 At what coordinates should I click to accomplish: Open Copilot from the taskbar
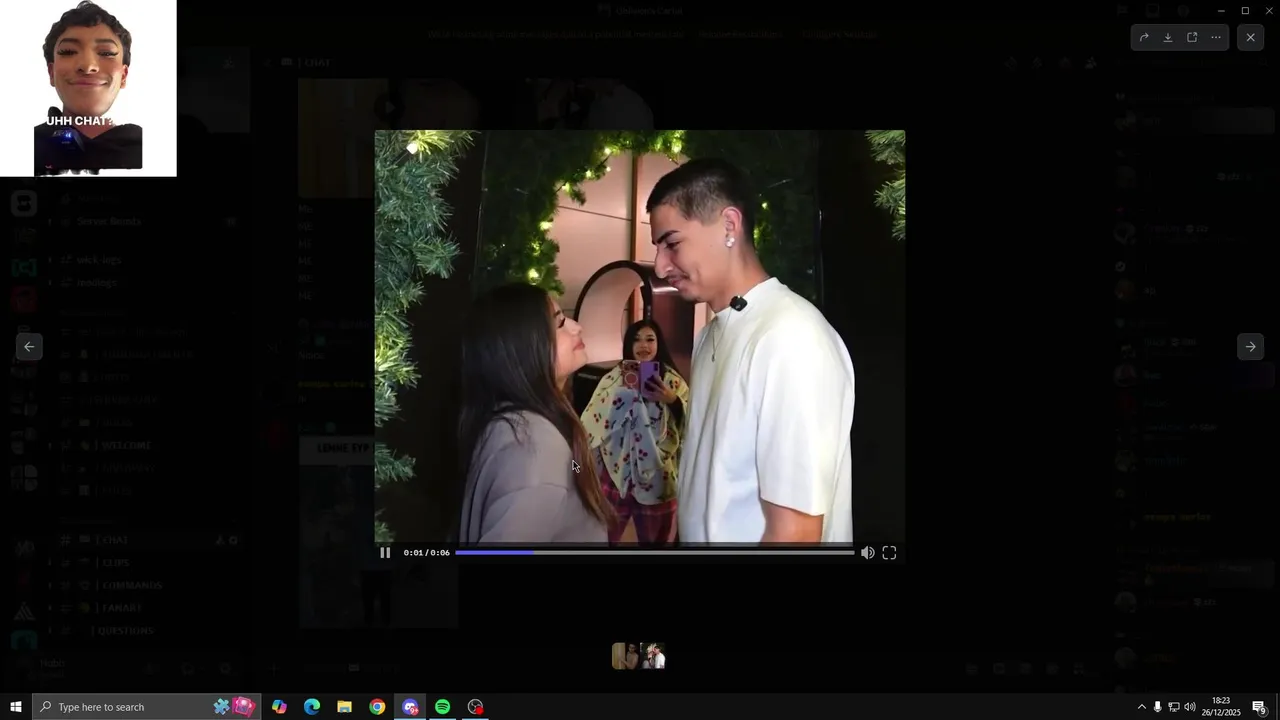279,707
